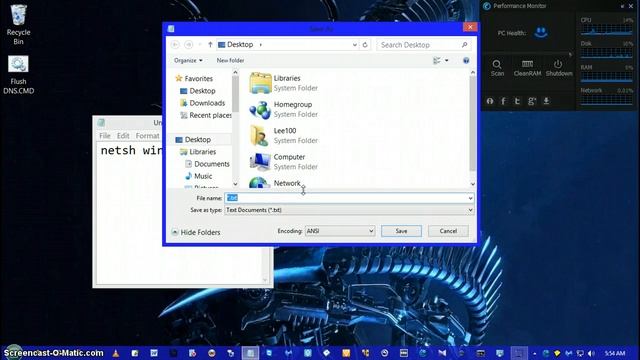Go up one folder level
The image size is (640, 360).
[x=210, y=44]
